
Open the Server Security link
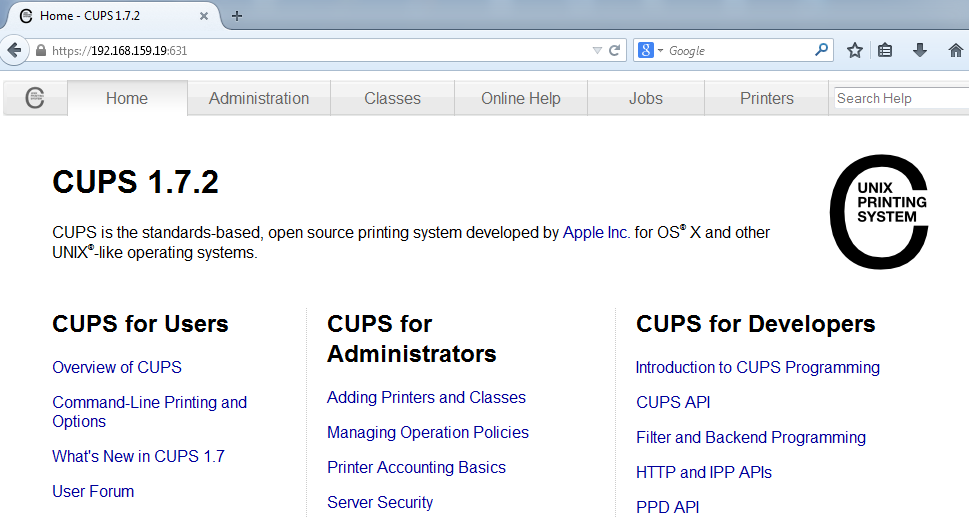(380, 502)
